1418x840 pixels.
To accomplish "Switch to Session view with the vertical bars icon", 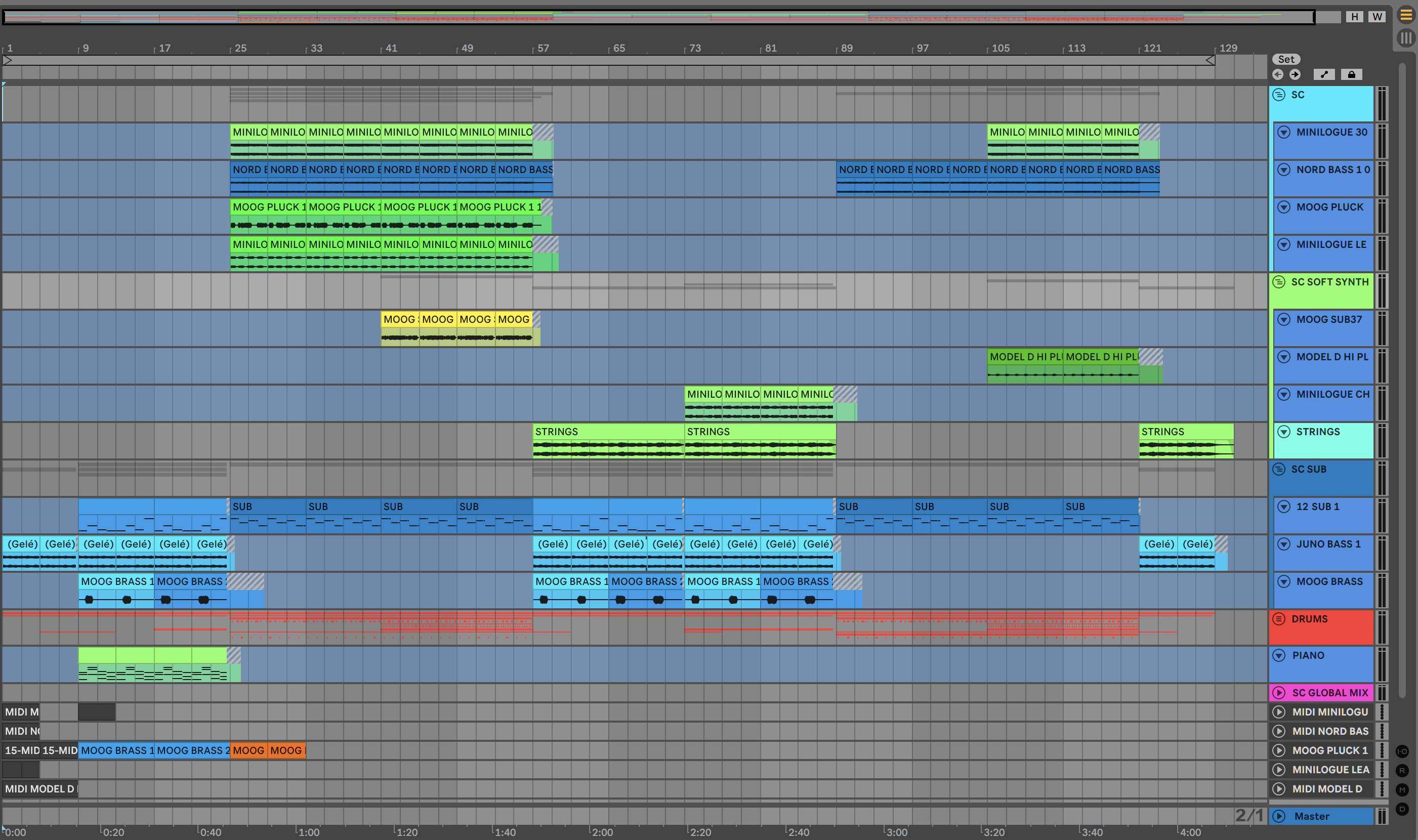I will point(1405,38).
